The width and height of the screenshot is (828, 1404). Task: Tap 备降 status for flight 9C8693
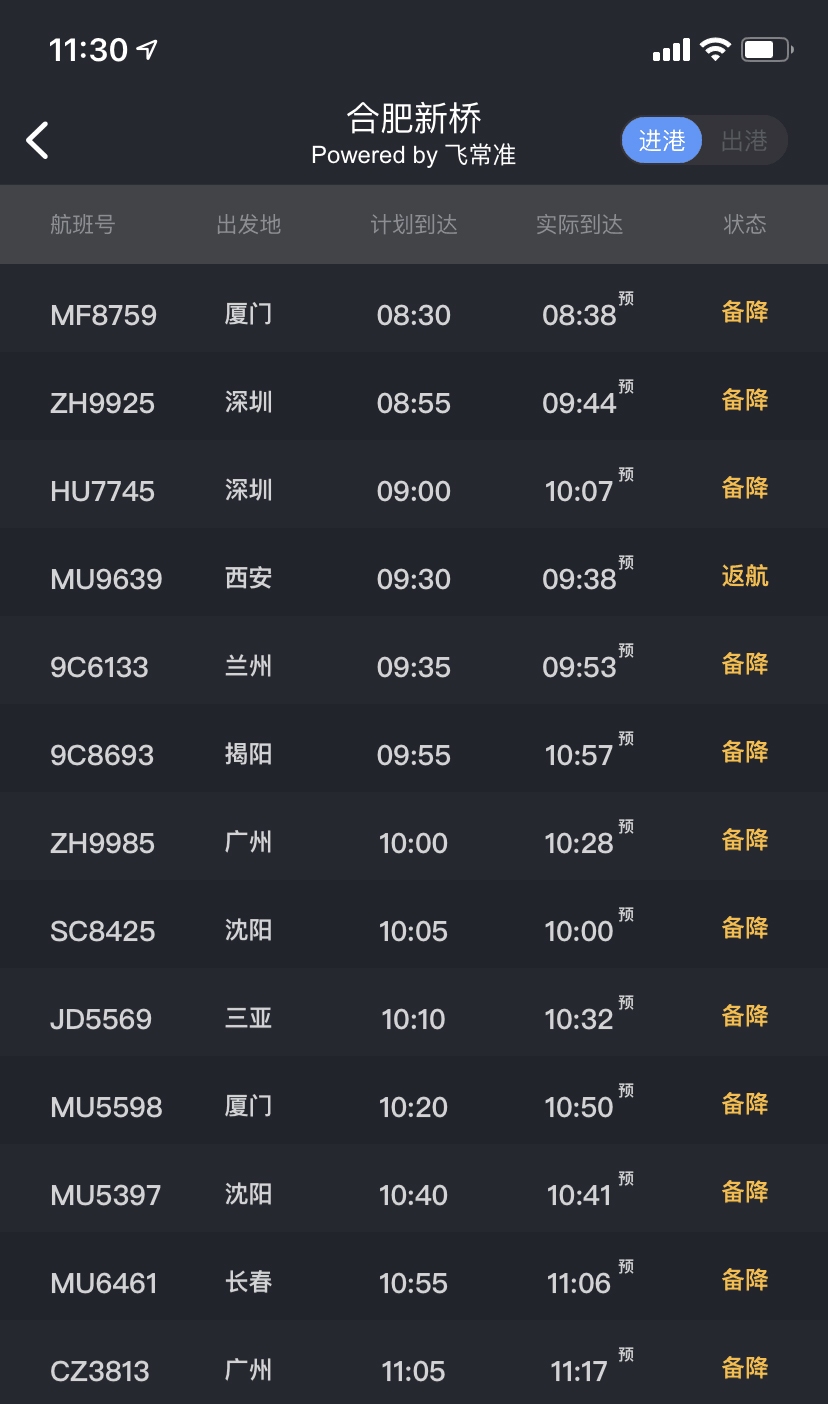(745, 752)
